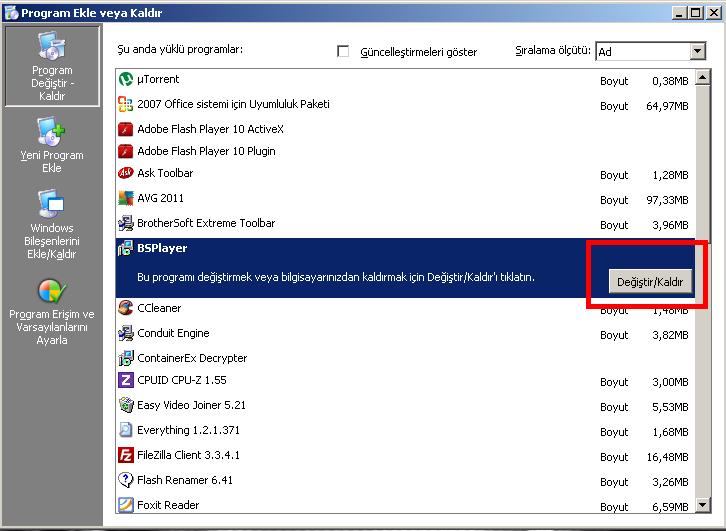Click the BSPlayer icon
This screenshot has width=726, height=531.
[x=125, y=248]
